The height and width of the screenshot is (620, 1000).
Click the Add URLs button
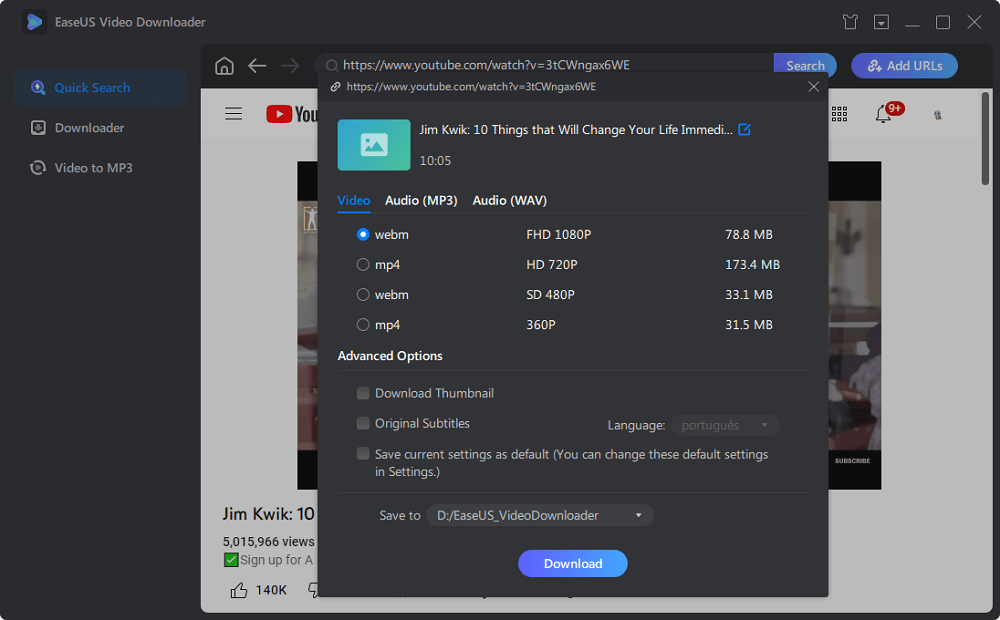click(x=904, y=66)
